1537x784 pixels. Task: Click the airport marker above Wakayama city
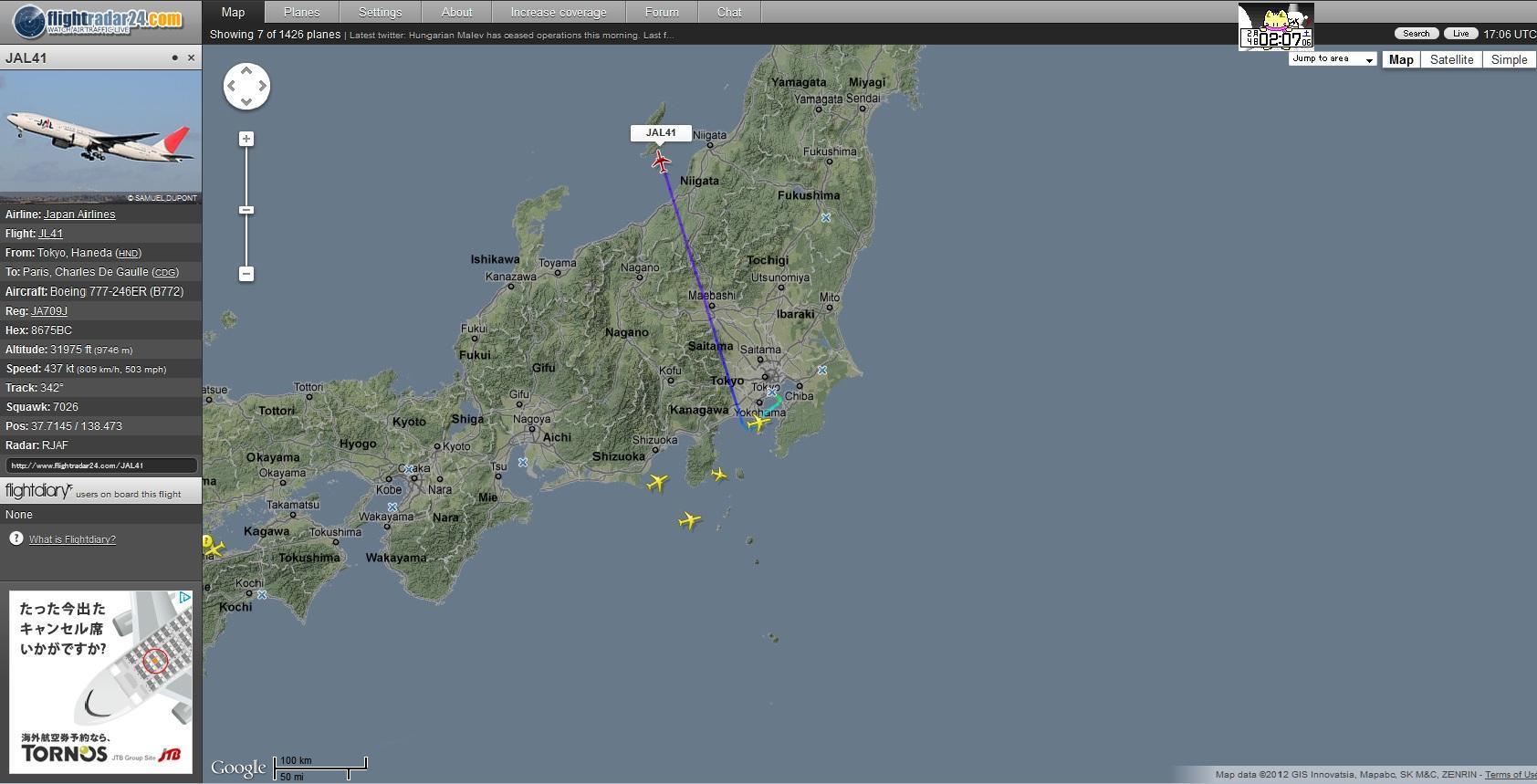(392, 507)
